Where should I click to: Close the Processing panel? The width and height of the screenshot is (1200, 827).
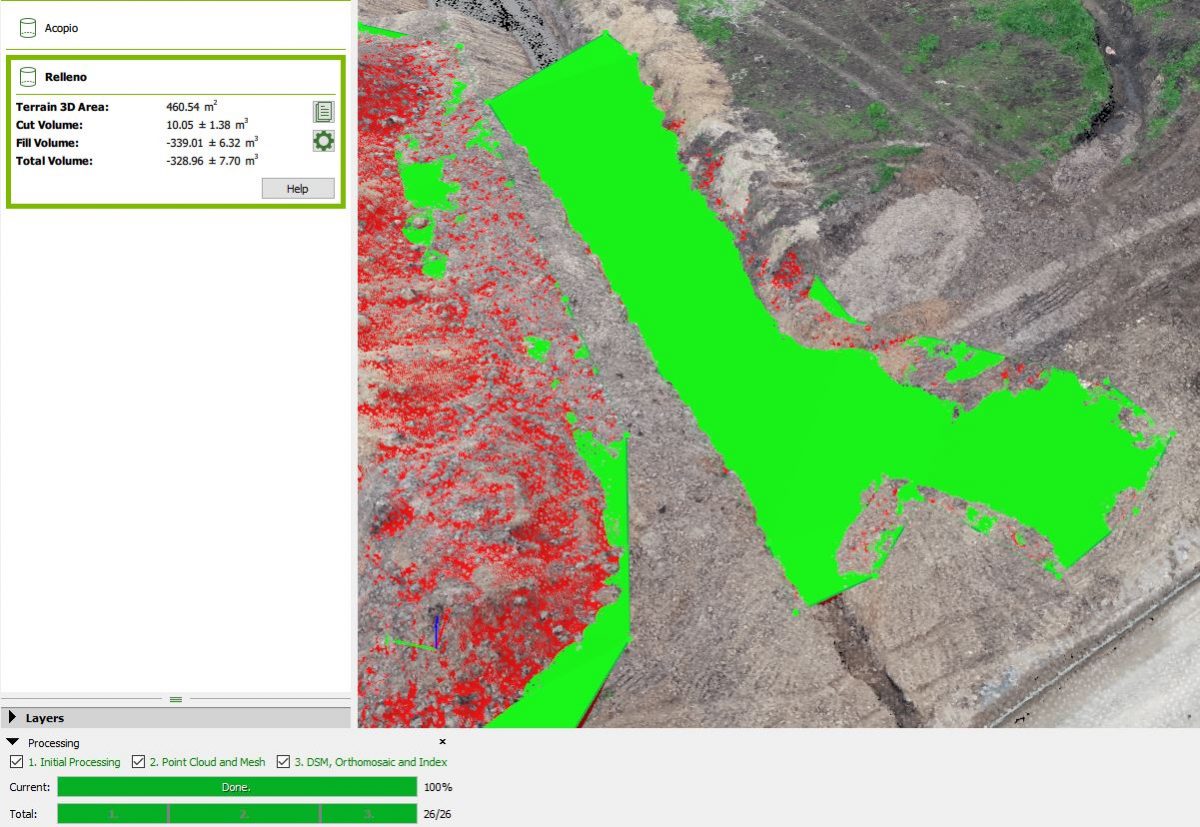click(442, 742)
